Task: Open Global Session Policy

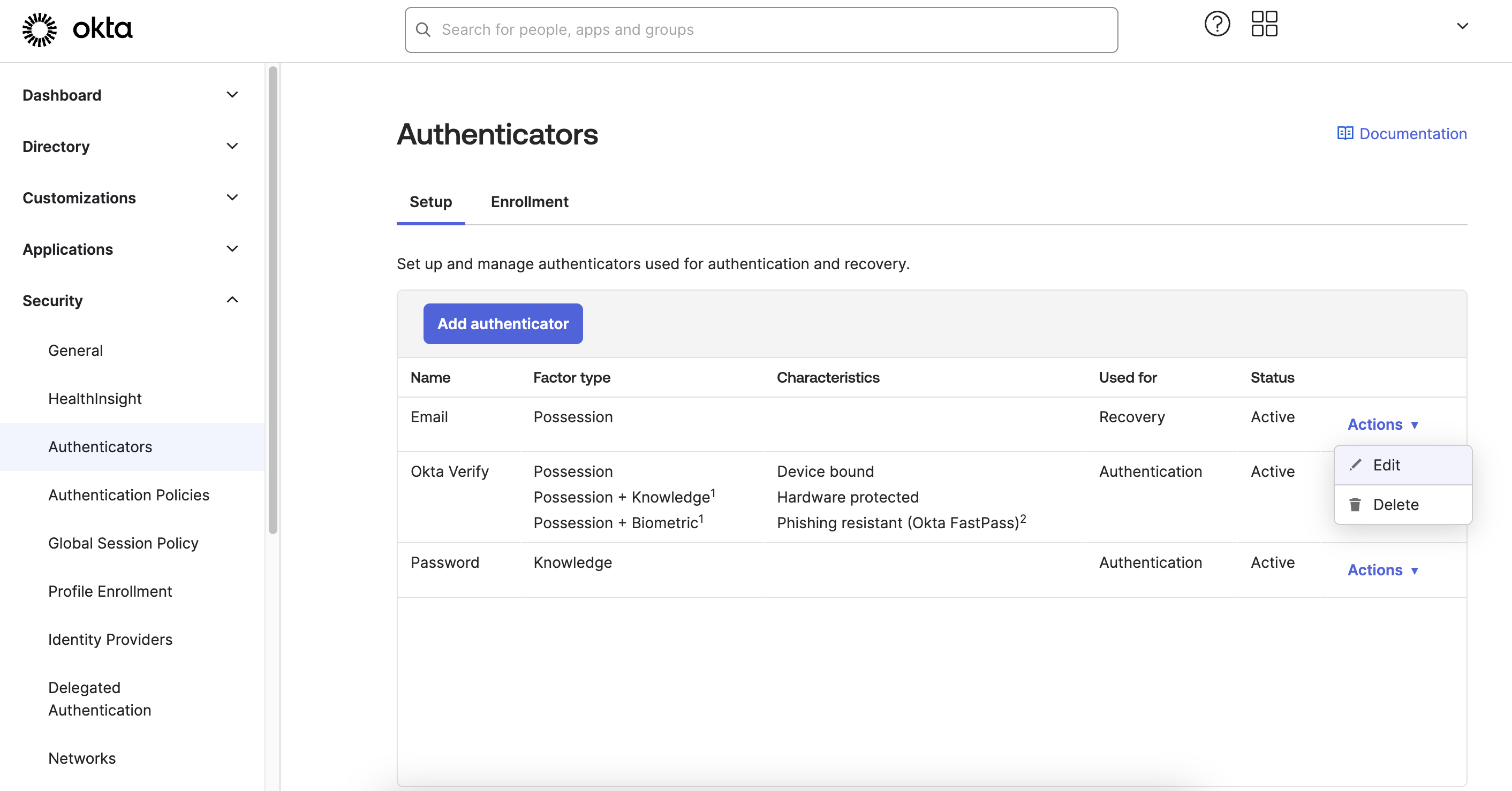Action: pyautogui.click(x=123, y=543)
